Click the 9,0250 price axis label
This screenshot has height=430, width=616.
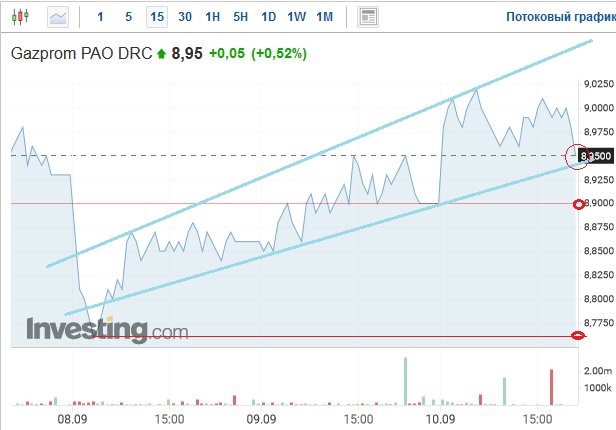[599, 84]
